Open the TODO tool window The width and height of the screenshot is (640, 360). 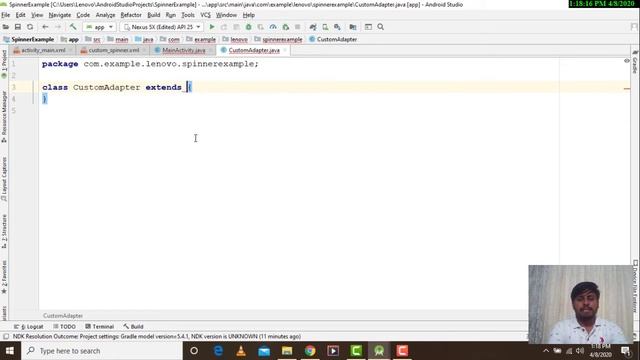[x=64, y=327]
